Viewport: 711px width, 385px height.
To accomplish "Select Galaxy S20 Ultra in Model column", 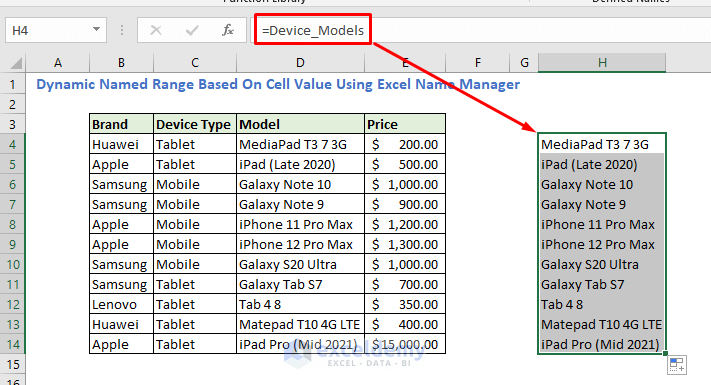I will 300,264.
